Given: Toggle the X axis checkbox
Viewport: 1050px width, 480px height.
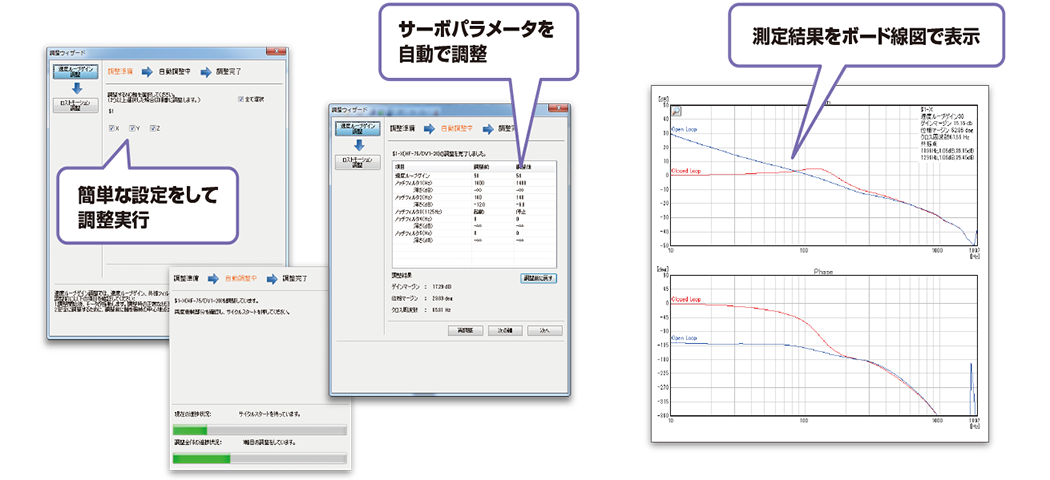Looking at the screenshot, I should click(x=112, y=128).
